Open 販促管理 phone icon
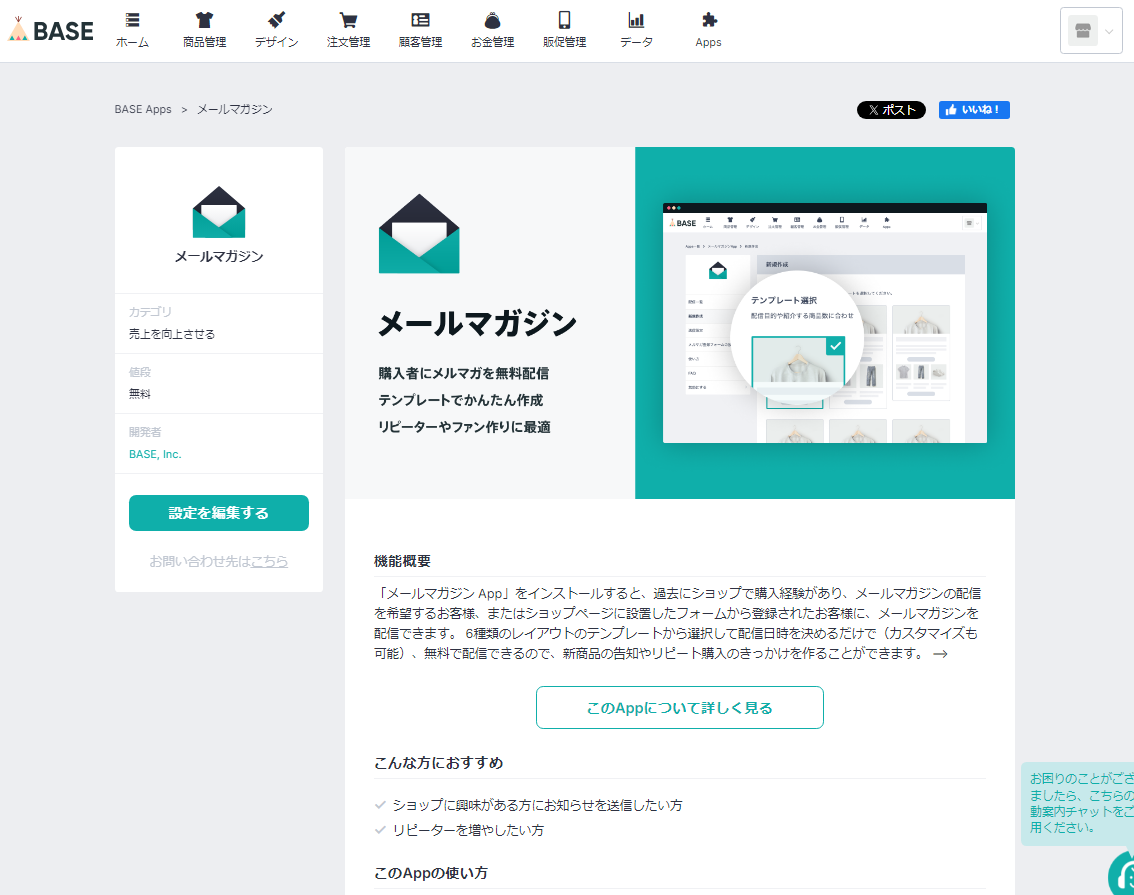 coord(565,20)
